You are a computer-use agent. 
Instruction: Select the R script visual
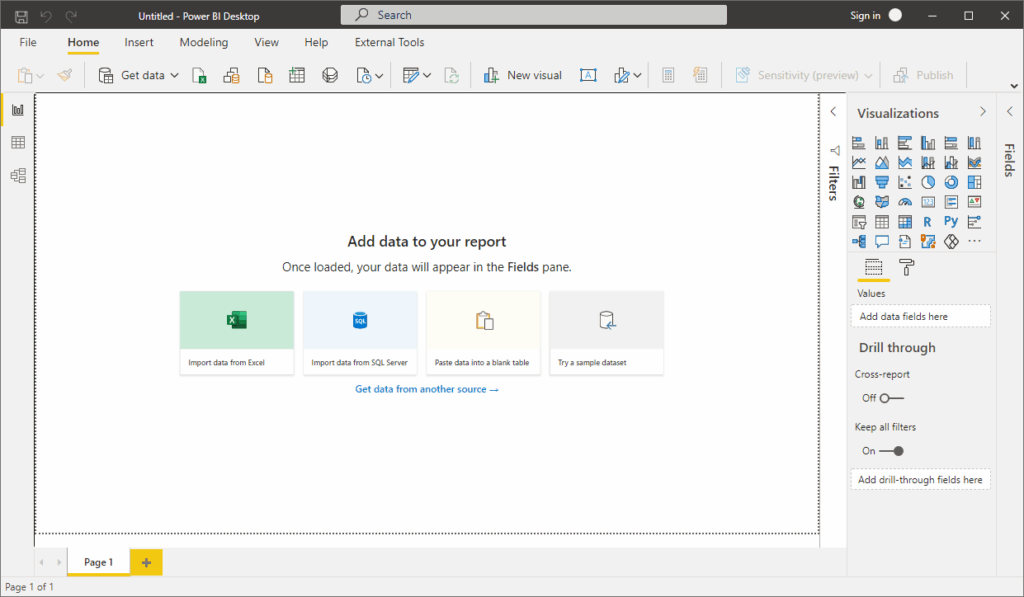pos(928,222)
